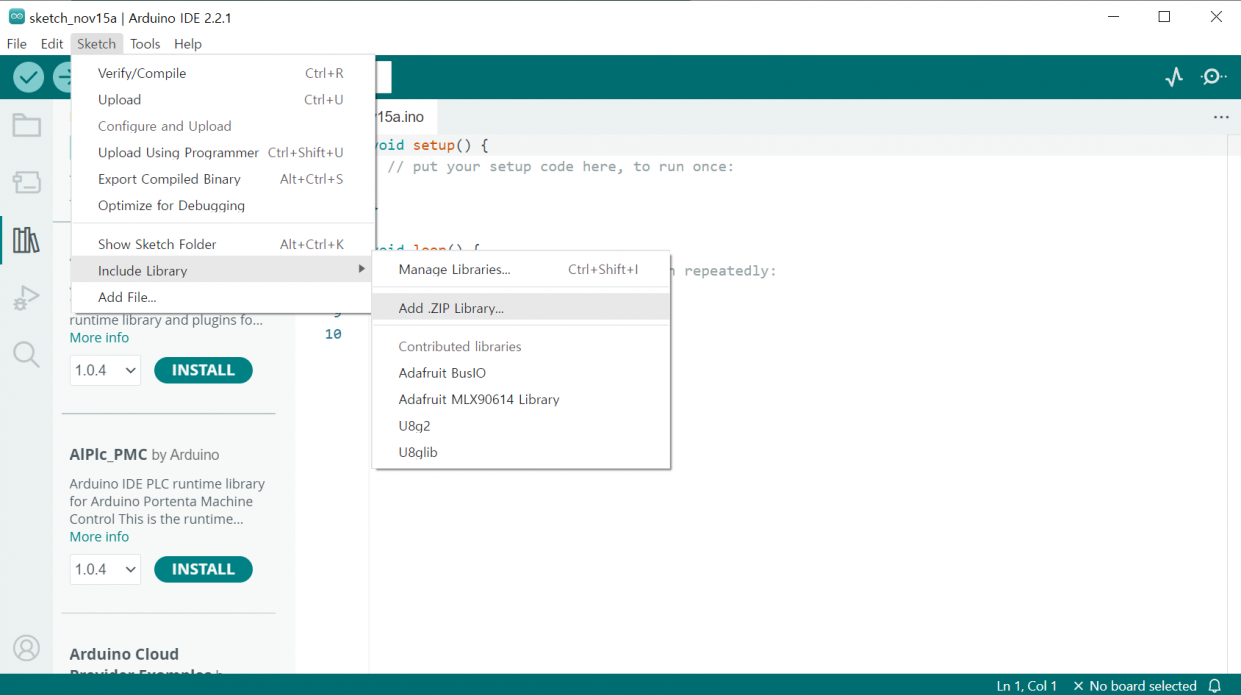The image size is (1241, 695).
Task: Open the Boards Manager sidebar icon
Action: (26, 182)
